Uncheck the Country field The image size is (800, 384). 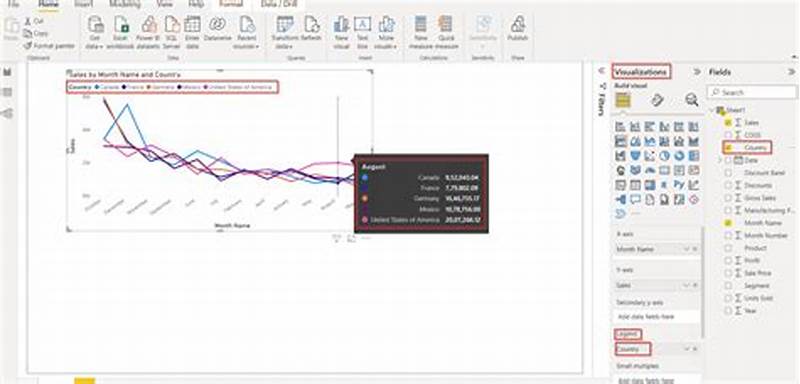pyautogui.click(x=728, y=147)
